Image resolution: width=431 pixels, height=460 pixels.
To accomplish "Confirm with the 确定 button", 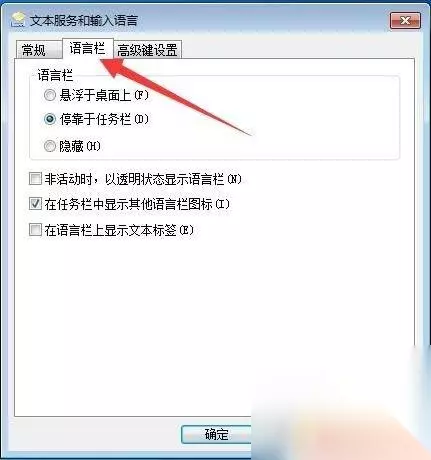I will point(216,434).
